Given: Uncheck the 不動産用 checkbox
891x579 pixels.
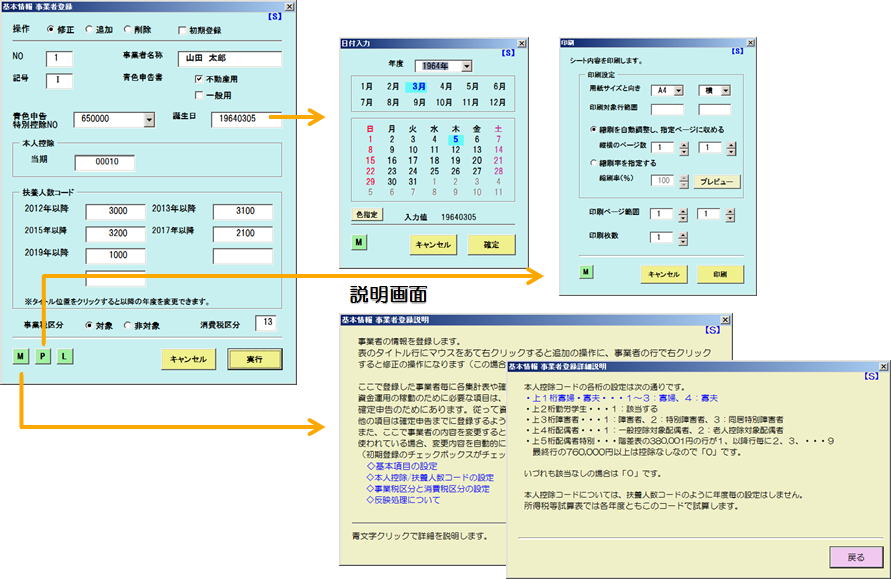Looking at the screenshot, I should tap(199, 79).
